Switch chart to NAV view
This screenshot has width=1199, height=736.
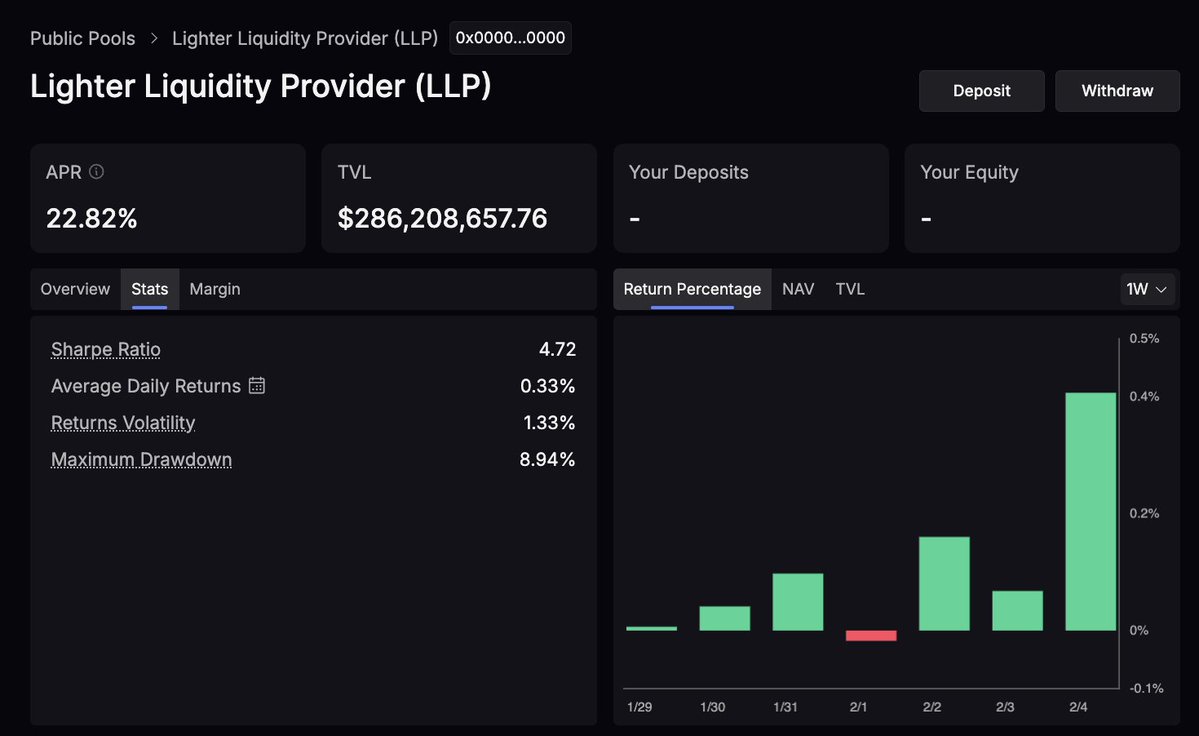click(x=798, y=289)
